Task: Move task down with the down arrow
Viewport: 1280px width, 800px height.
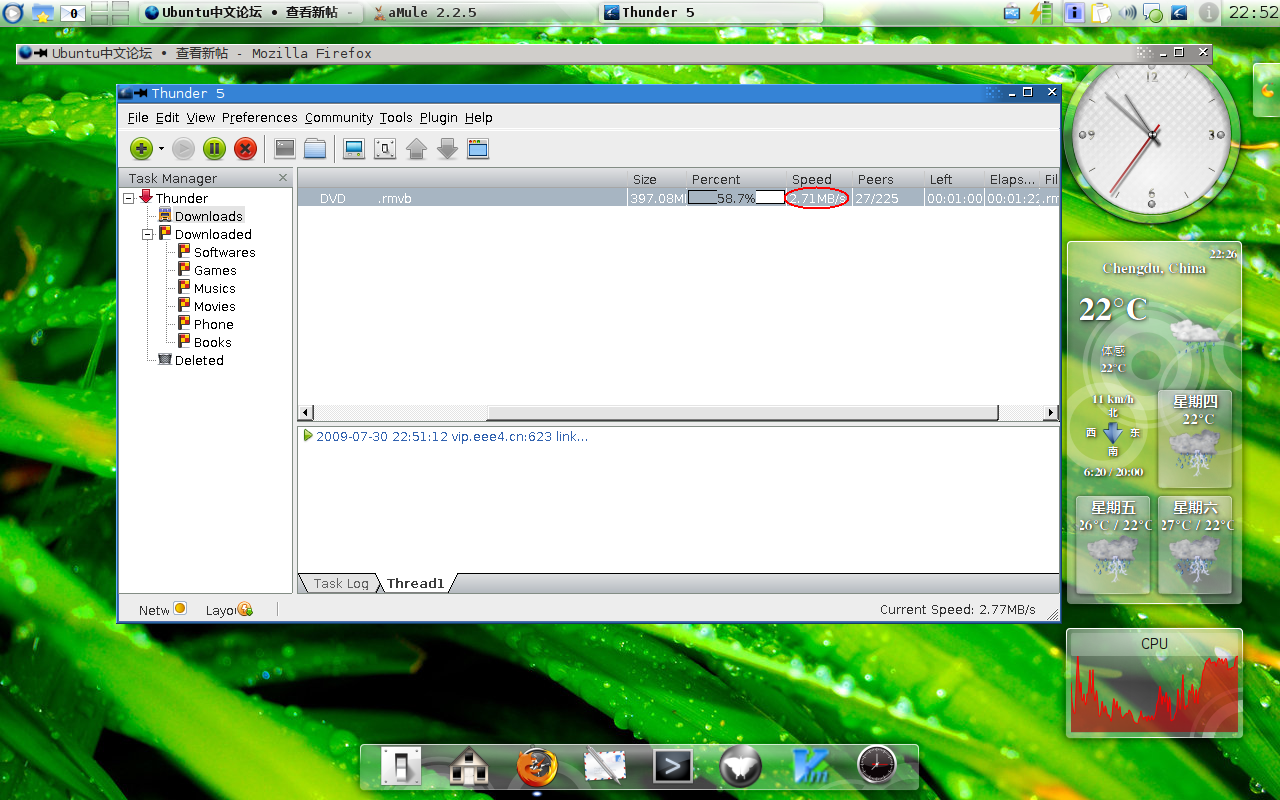Action: coord(447,149)
